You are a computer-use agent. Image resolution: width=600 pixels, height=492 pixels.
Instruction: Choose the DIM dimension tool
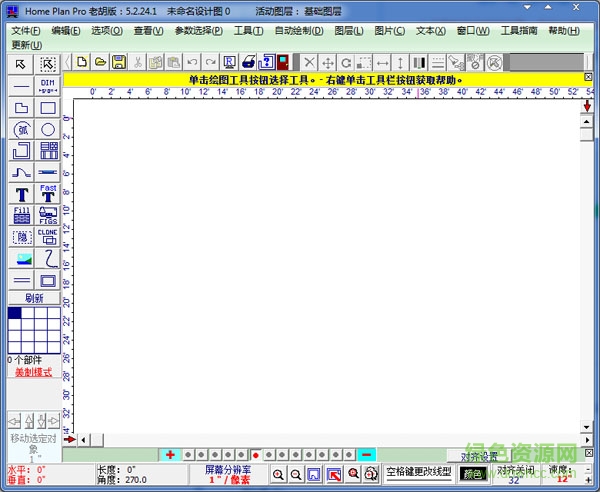point(48,86)
